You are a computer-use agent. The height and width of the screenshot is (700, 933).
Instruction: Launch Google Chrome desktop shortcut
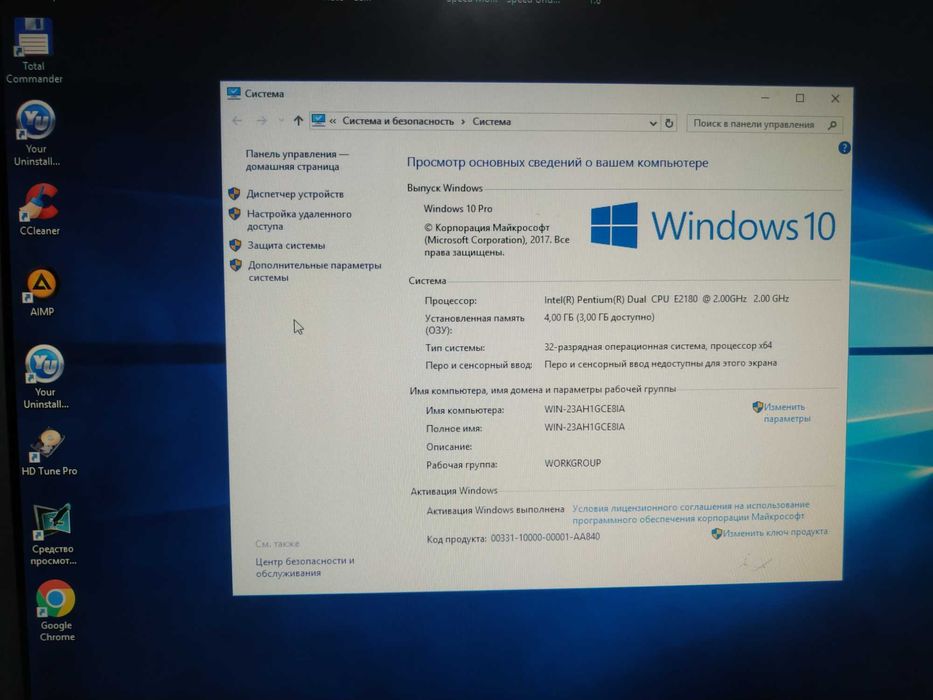pyautogui.click(x=57, y=611)
